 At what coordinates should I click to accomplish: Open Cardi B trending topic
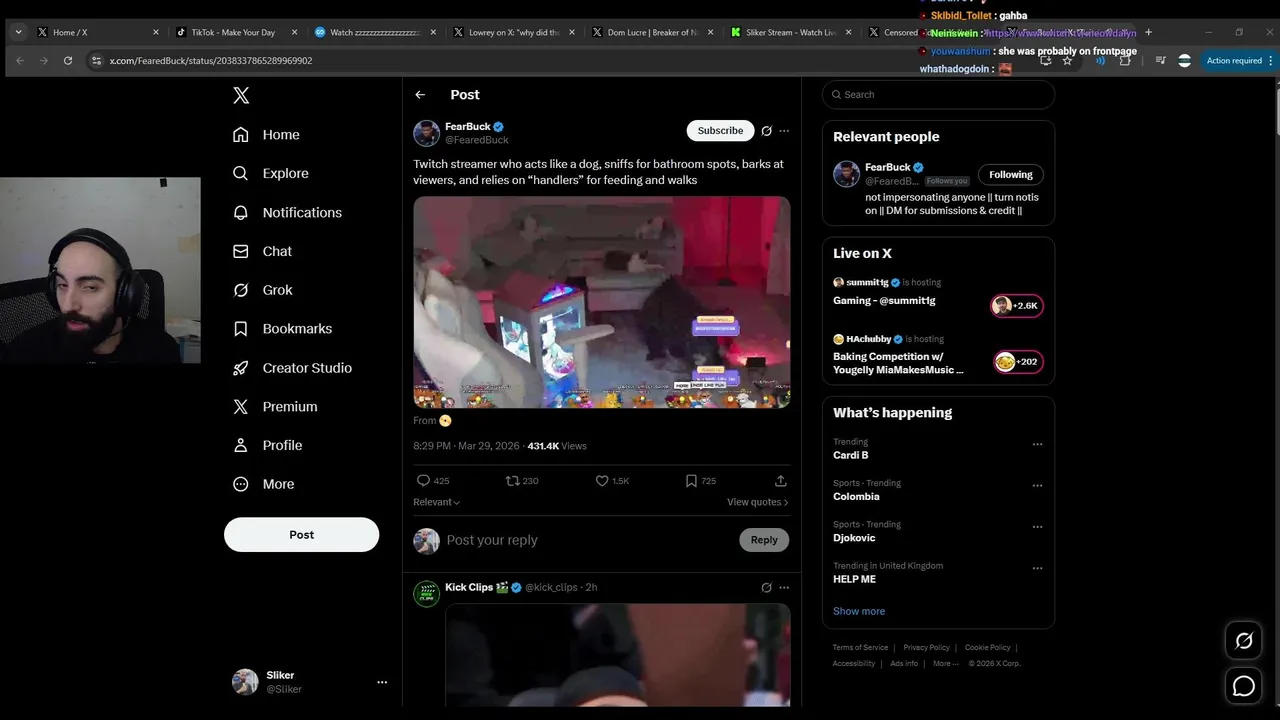tap(851, 455)
